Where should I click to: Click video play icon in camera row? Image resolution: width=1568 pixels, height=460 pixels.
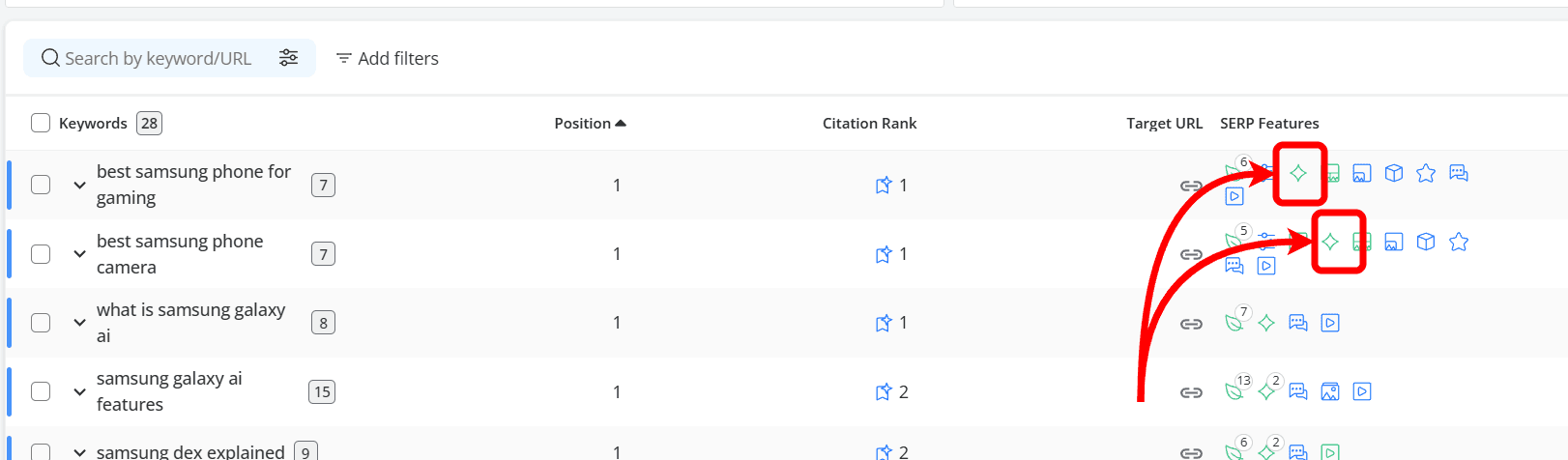pos(1266,265)
